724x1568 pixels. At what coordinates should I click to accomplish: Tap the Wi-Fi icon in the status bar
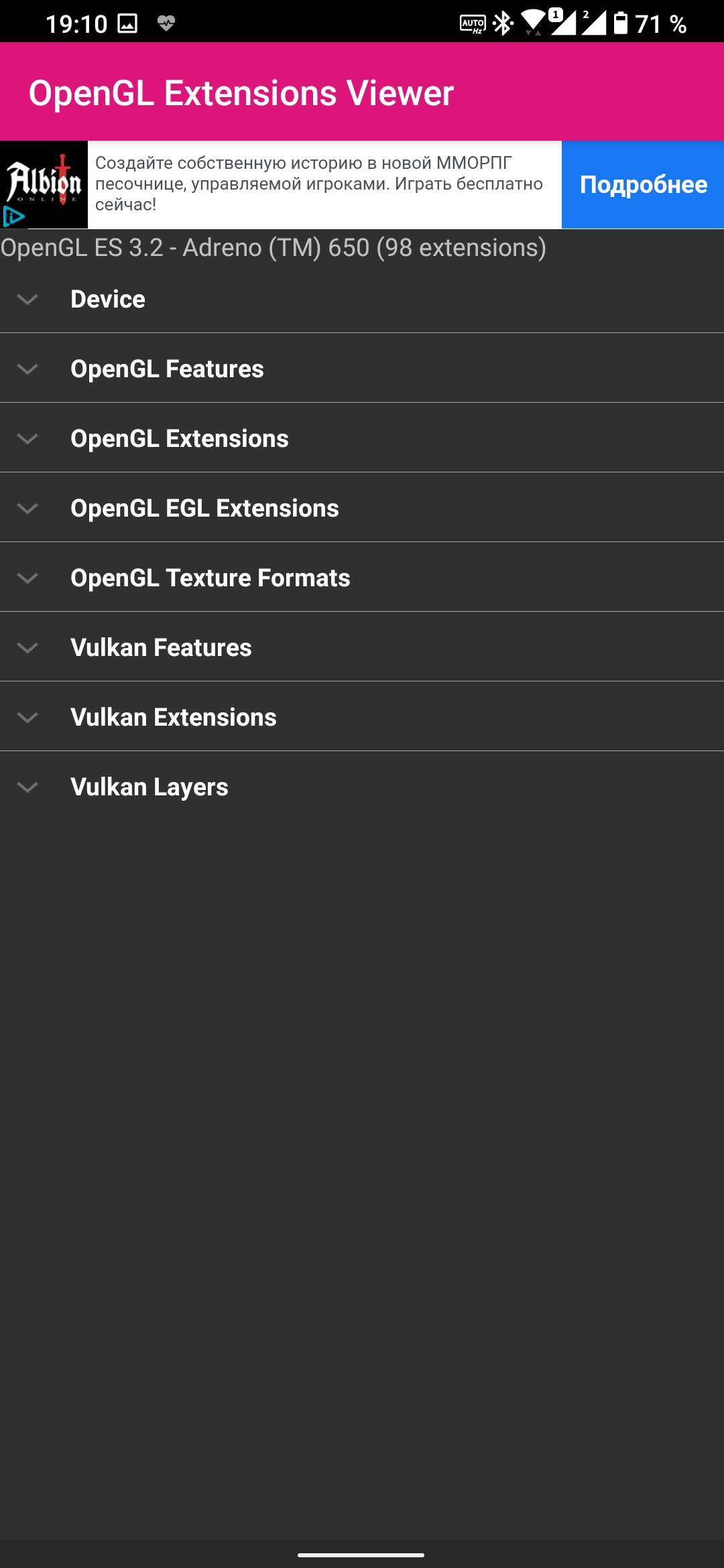(x=533, y=22)
